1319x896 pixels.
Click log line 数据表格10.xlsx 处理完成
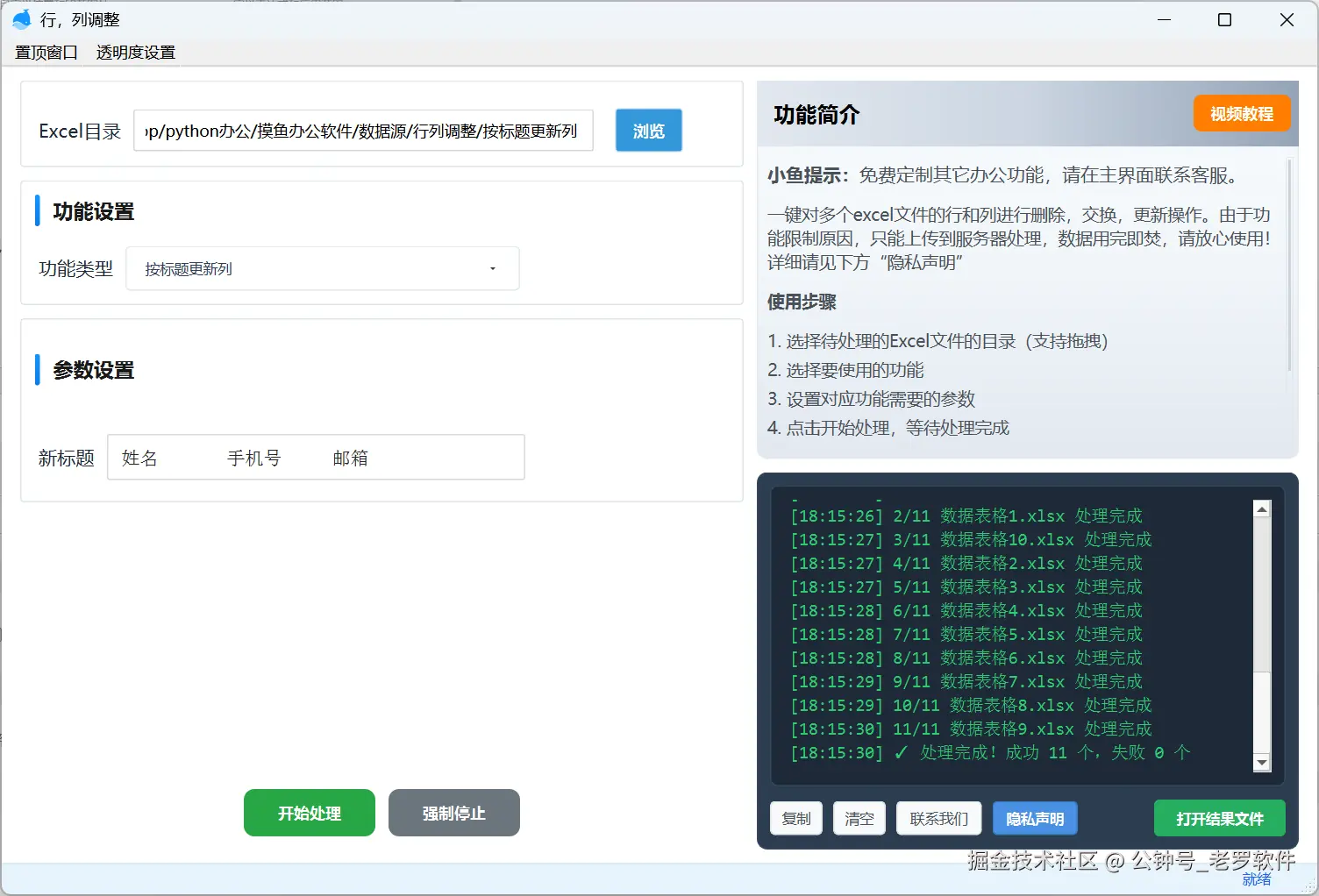point(971,539)
